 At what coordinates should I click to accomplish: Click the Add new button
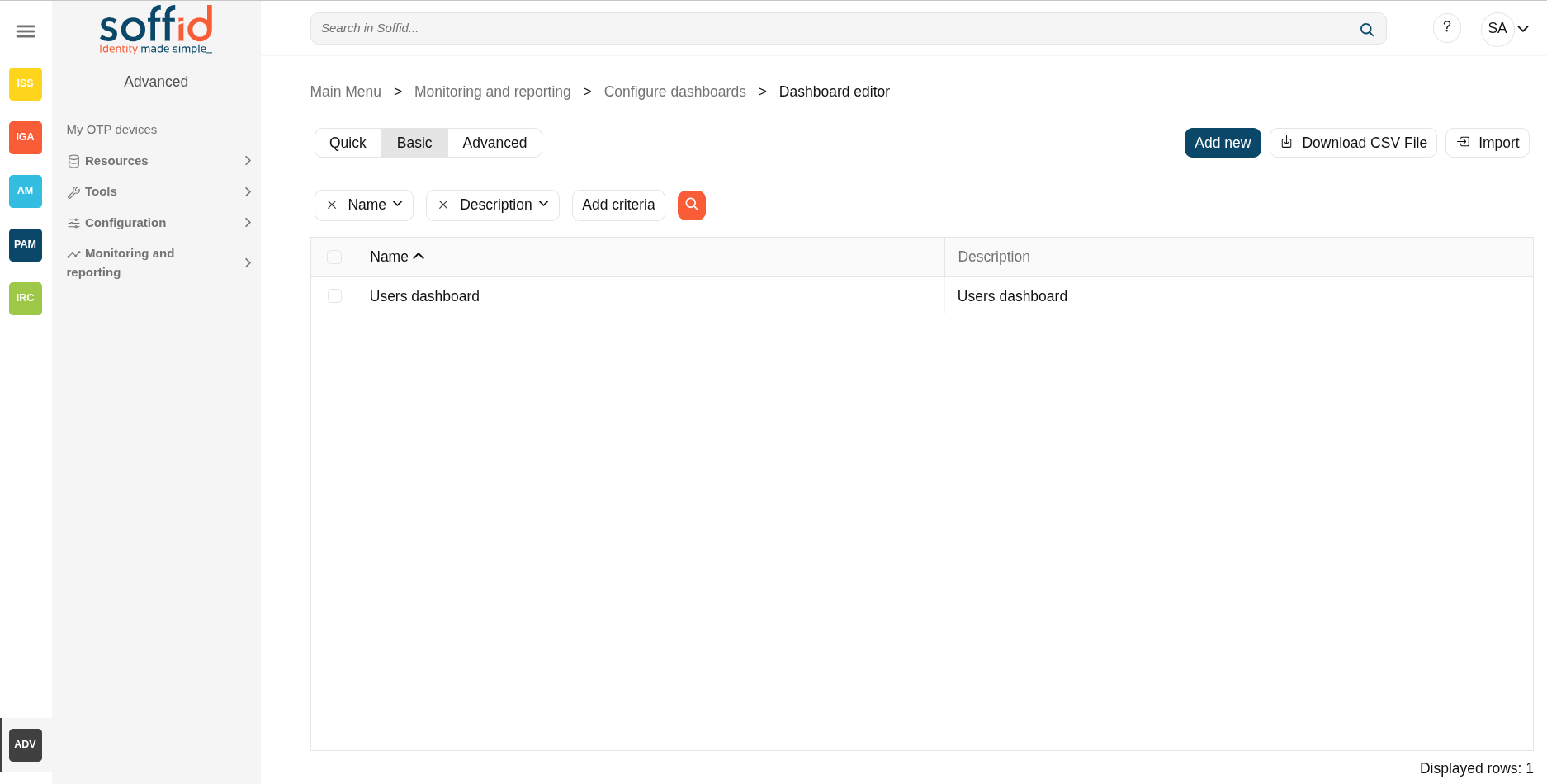point(1222,143)
